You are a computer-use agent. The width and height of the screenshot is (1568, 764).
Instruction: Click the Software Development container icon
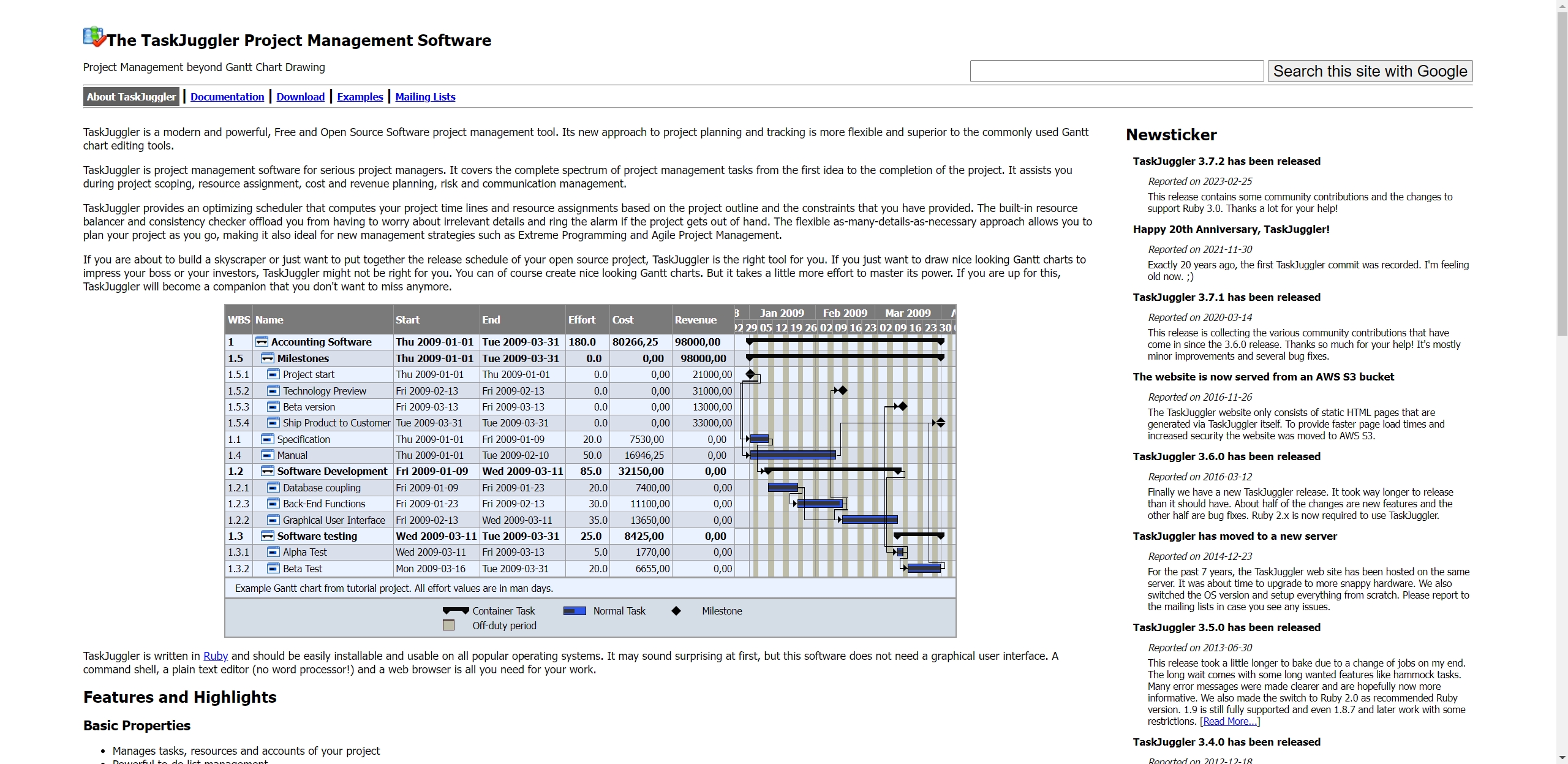pos(267,471)
